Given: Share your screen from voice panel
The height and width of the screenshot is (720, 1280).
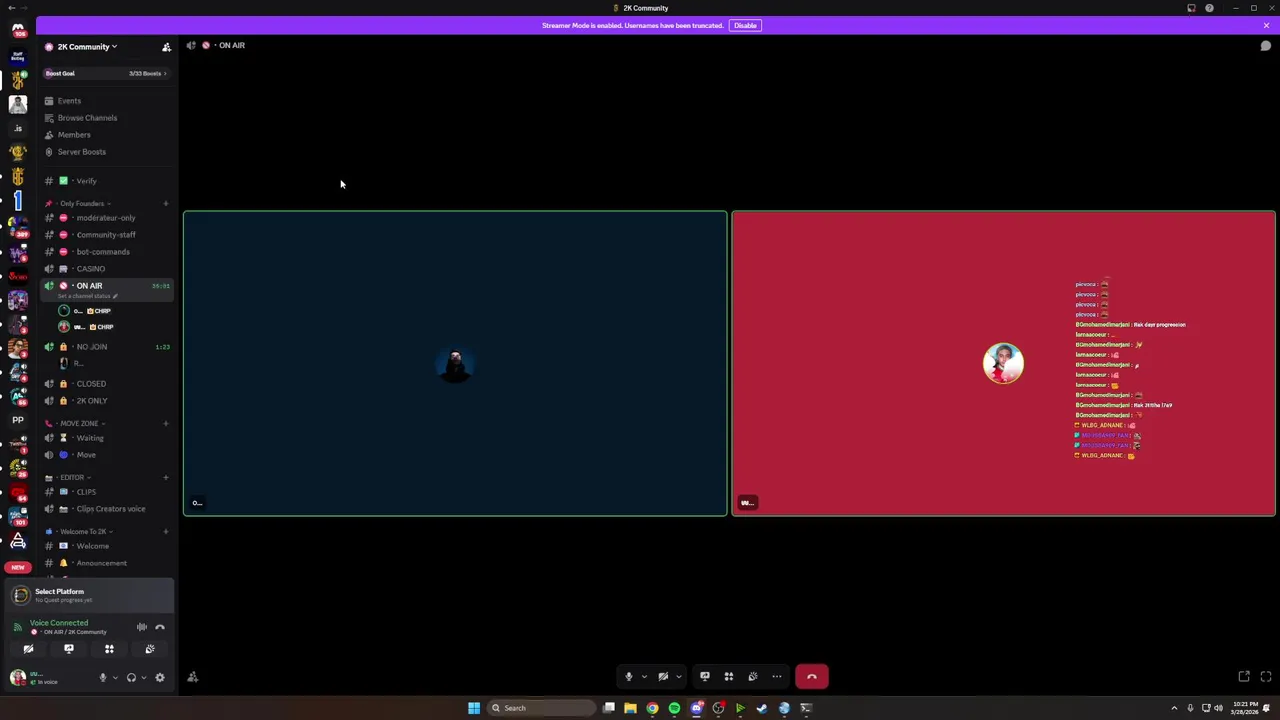Looking at the screenshot, I should pyautogui.click(x=69, y=649).
